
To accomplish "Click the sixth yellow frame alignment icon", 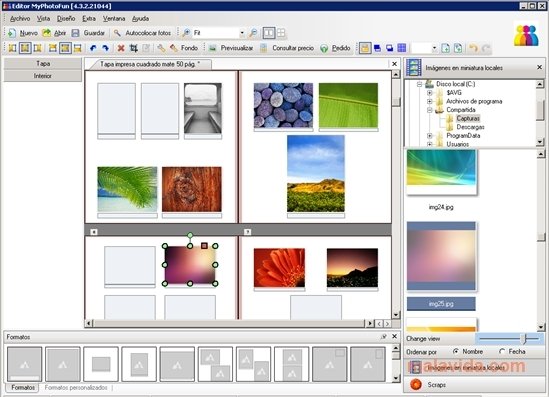I will tap(77, 48).
